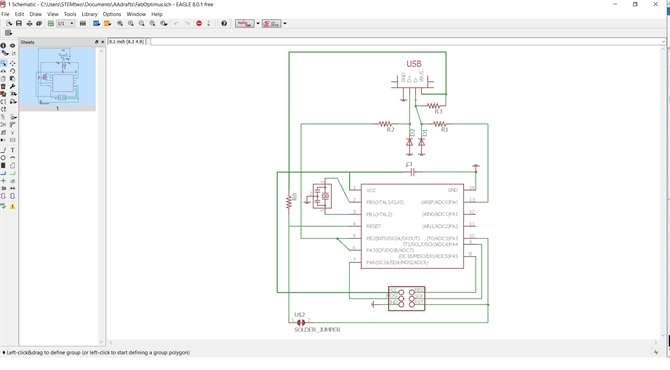The width and height of the screenshot is (670, 370).
Task: Click the blue run script icon
Action: 97,23
